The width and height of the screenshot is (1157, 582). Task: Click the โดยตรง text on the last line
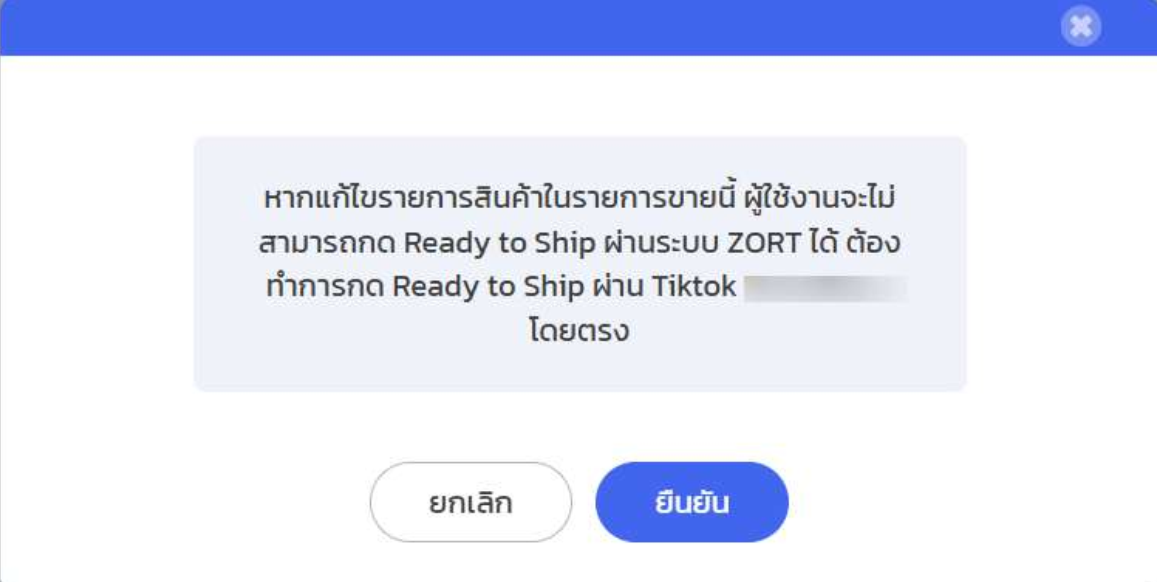tap(579, 332)
